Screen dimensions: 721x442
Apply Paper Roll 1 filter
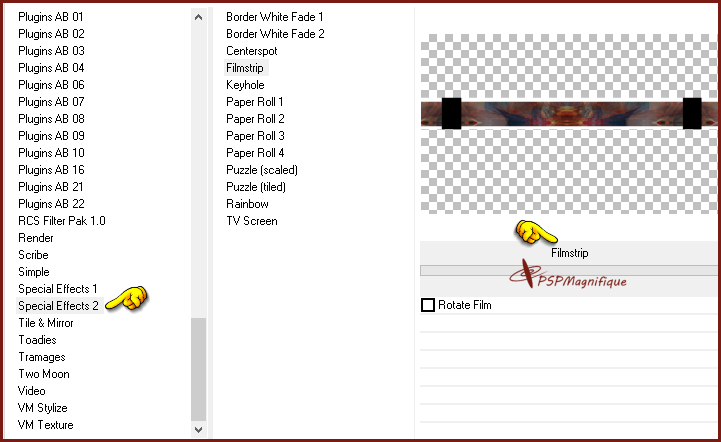[254, 102]
